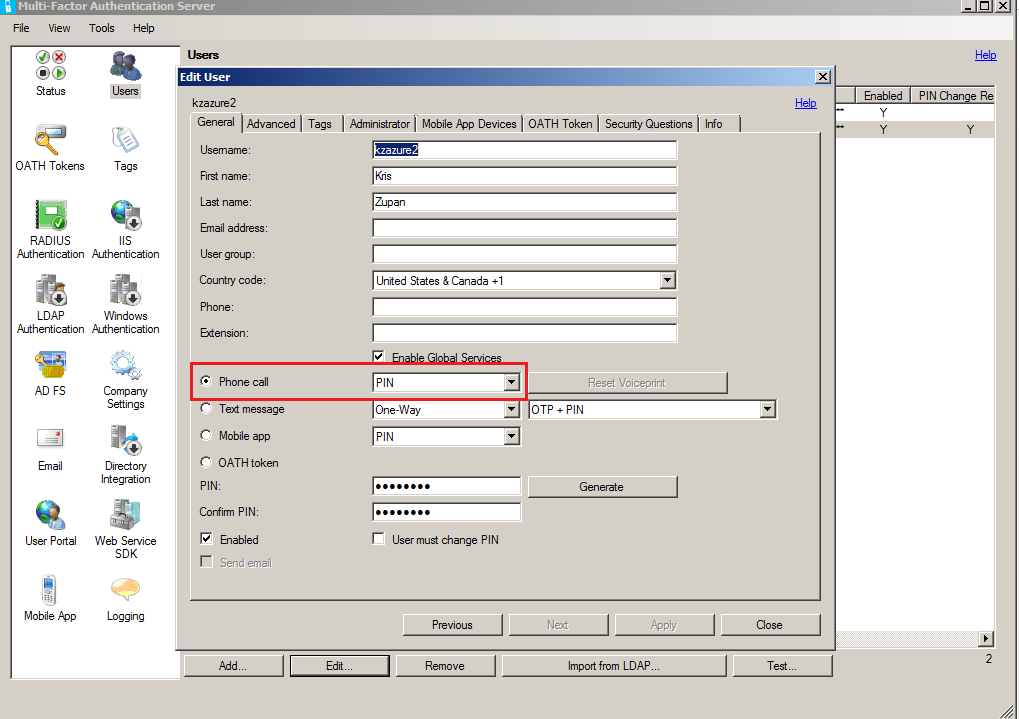The width and height of the screenshot is (1019, 719).
Task: Select the OATH token radio button
Action: click(206, 462)
